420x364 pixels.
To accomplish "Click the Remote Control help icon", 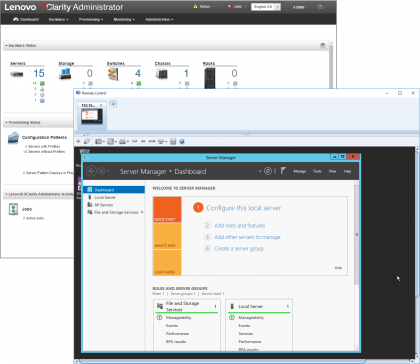I will click(182, 142).
